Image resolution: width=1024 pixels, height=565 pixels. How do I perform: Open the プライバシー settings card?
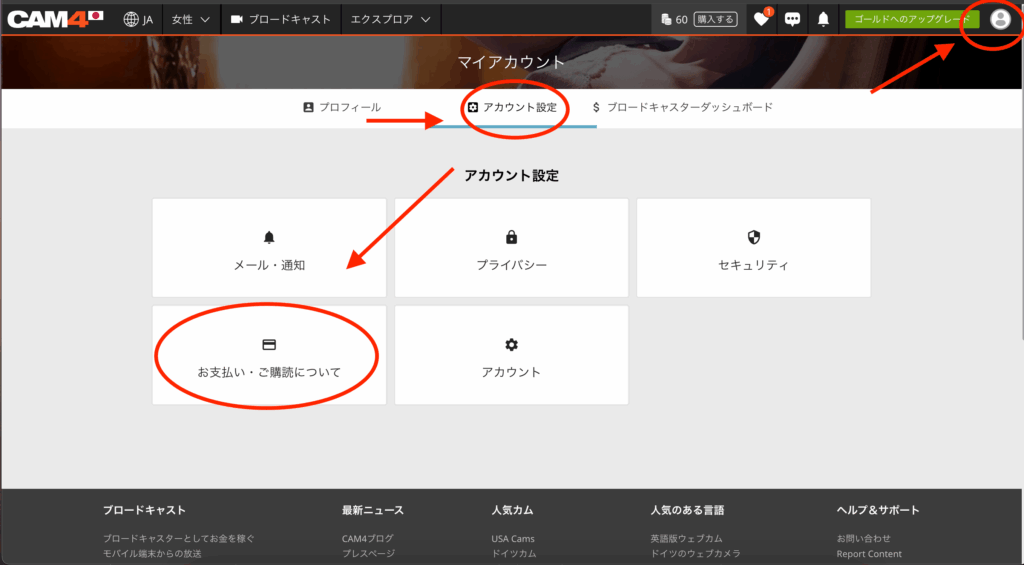pos(511,248)
